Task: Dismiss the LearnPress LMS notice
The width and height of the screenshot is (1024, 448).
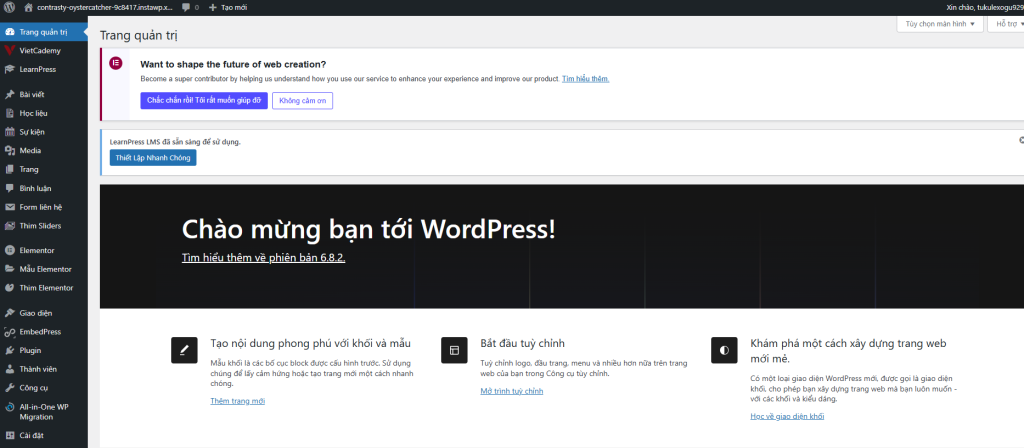Action: tap(1021, 140)
